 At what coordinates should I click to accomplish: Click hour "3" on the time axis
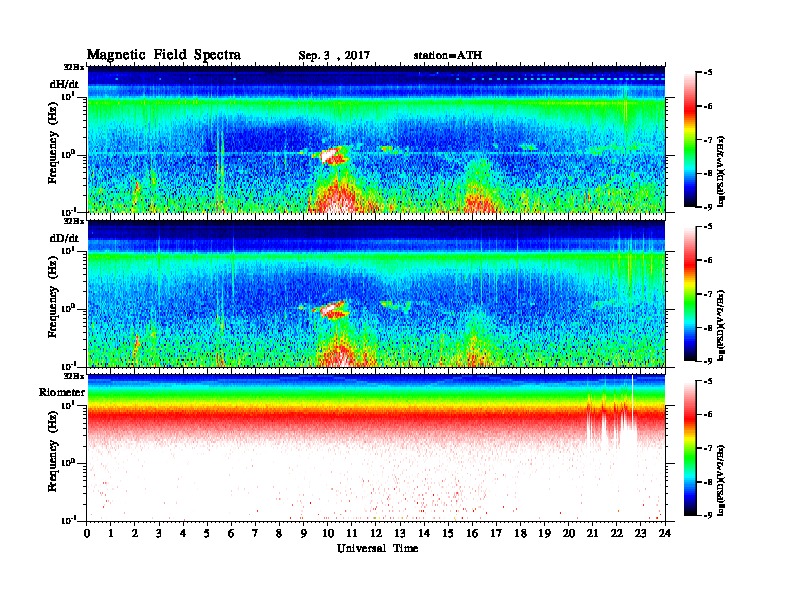pos(159,534)
